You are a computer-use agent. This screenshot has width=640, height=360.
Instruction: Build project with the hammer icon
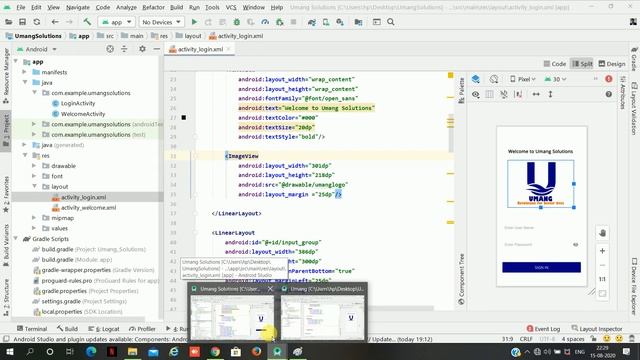tap(87, 22)
